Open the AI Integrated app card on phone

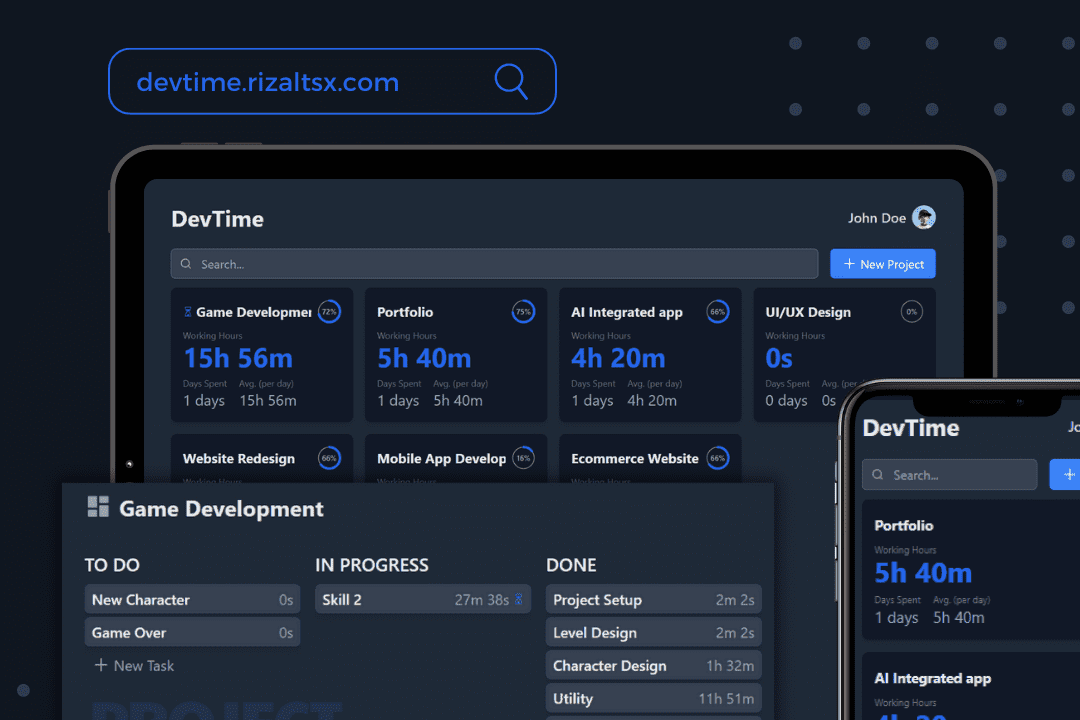(x=971, y=686)
